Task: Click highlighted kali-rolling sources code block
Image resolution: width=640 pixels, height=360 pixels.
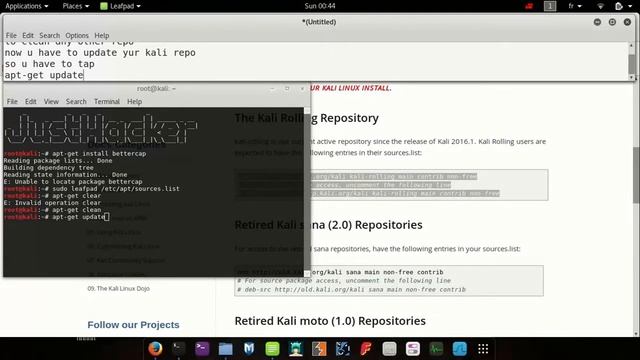Action: 391,185
